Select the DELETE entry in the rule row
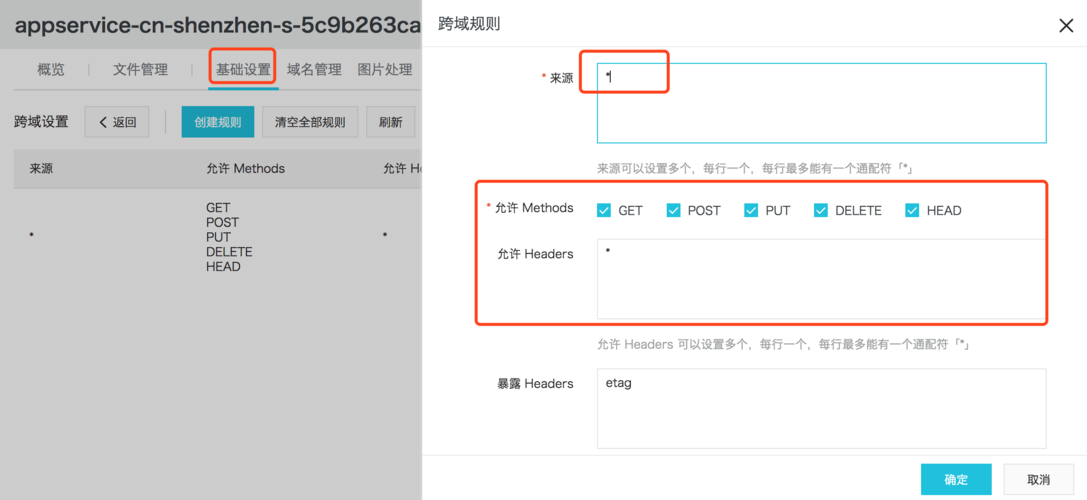The width and height of the screenshot is (1087, 500). pyautogui.click(x=229, y=252)
